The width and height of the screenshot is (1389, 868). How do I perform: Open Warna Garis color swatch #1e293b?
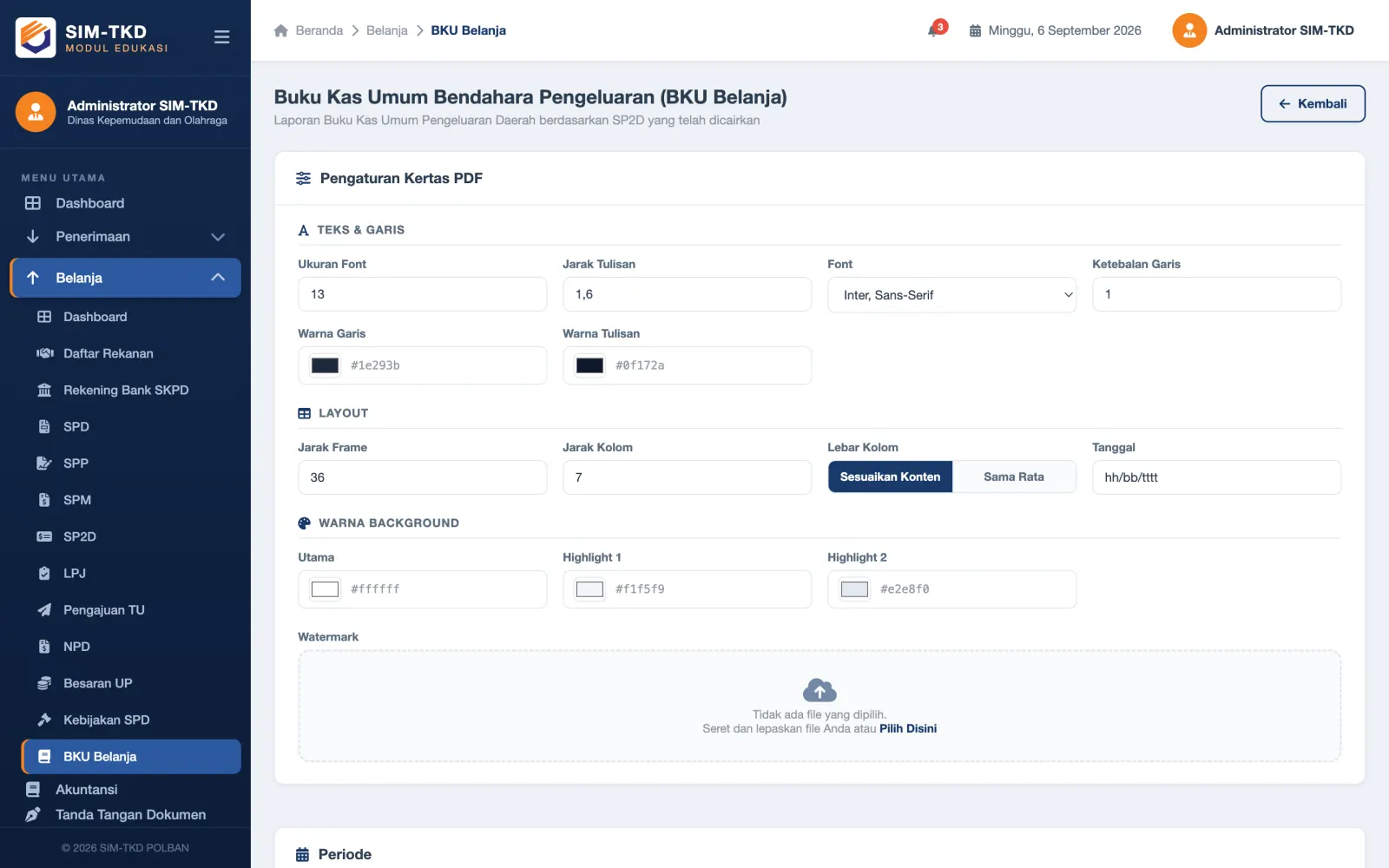pos(325,365)
